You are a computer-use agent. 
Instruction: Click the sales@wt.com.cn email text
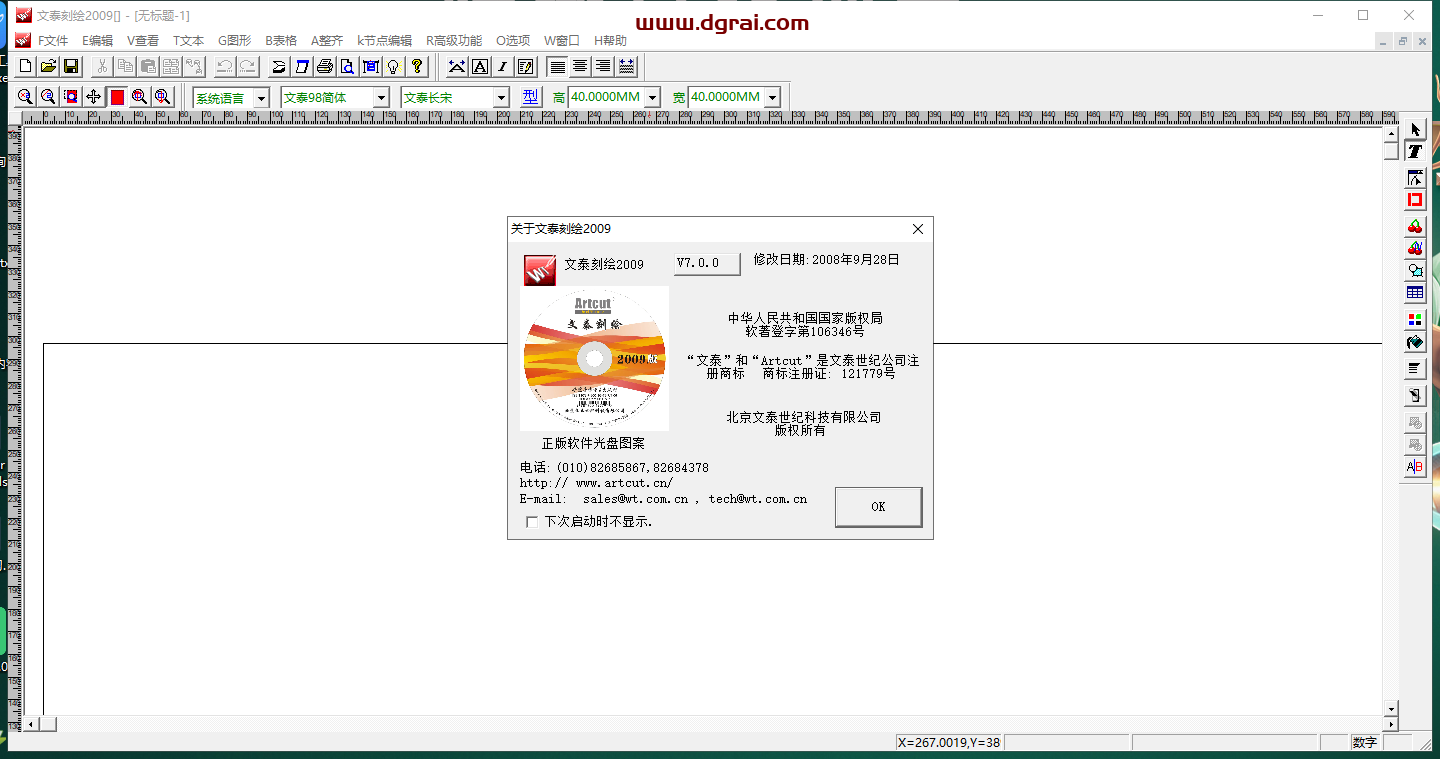(636, 499)
